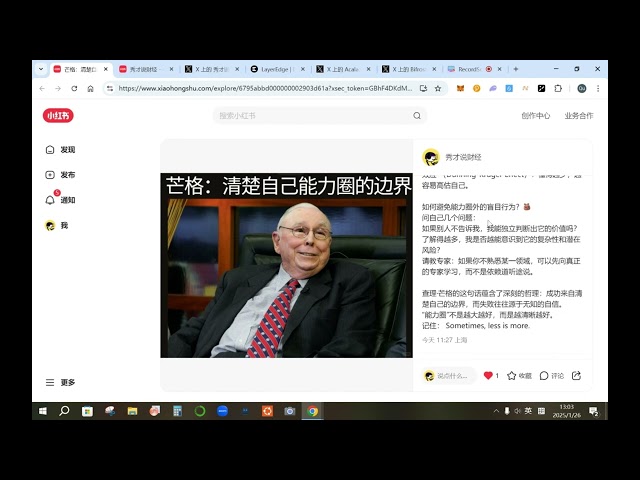Screen dimensions: 640x480
Task: Open the camera app in taskbar
Action: [x=290, y=411]
